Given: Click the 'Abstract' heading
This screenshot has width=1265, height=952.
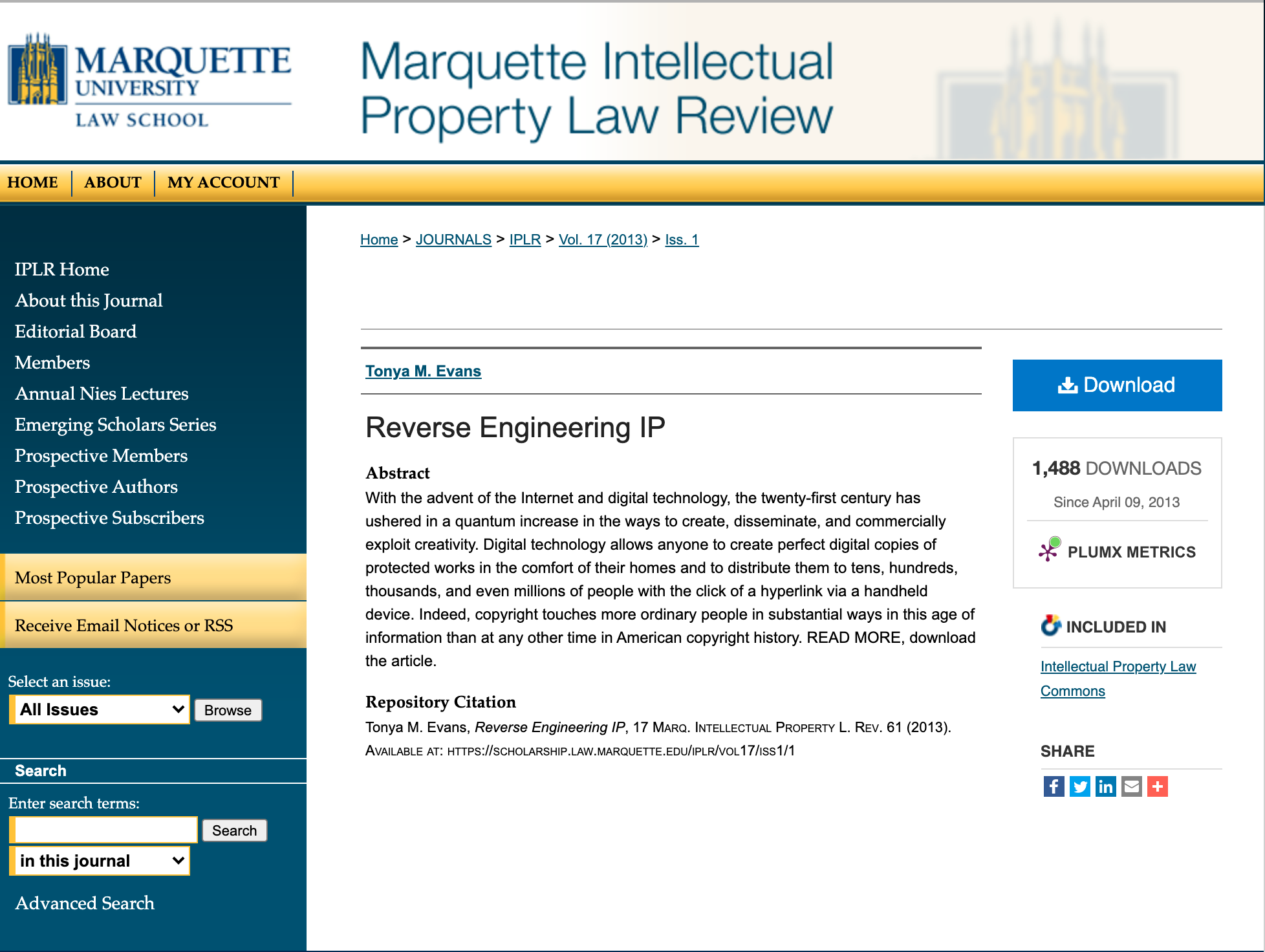Looking at the screenshot, I should point(398,473).
